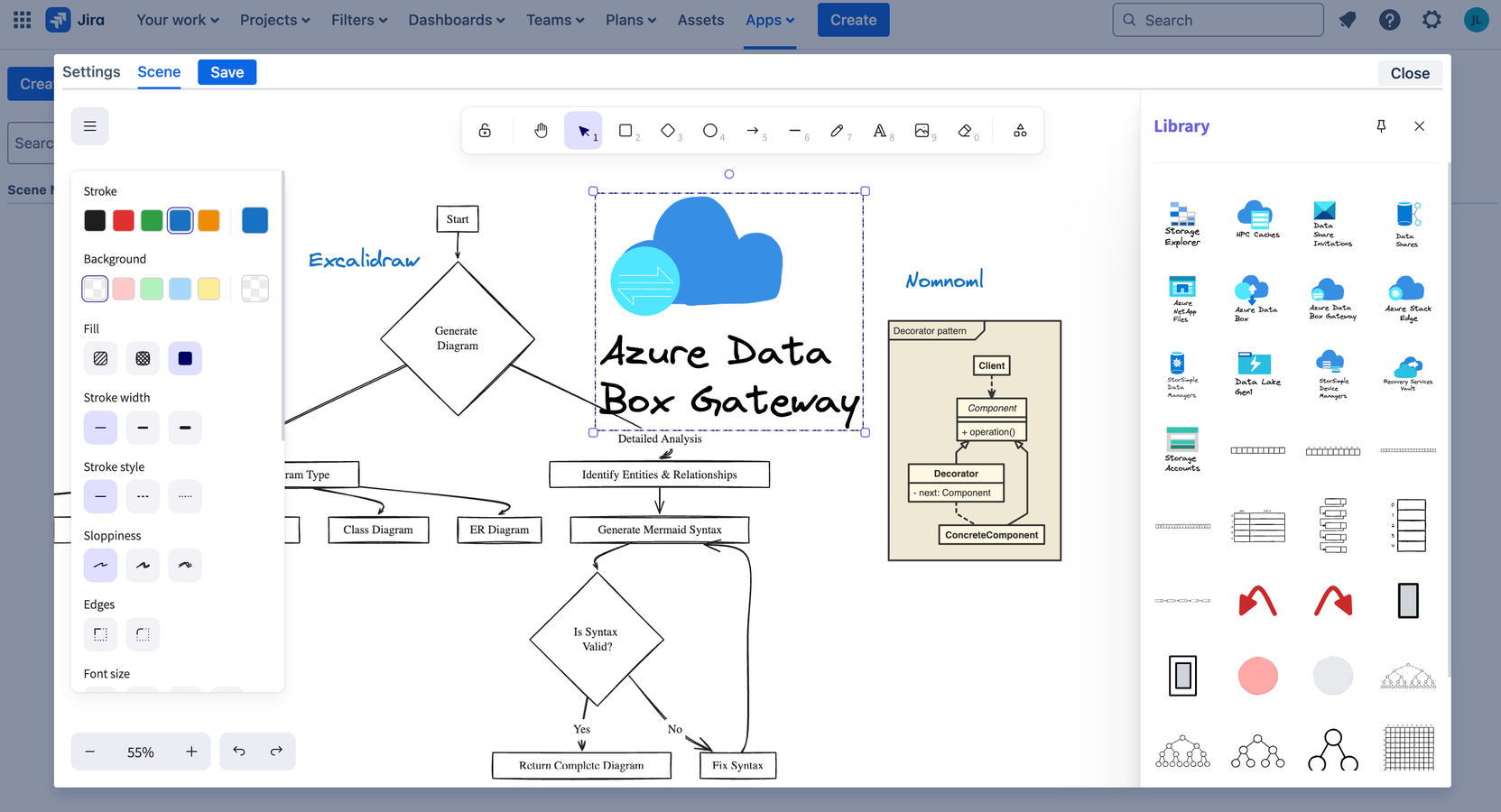
Task: Click the Save button
Action: [x=227, y=72]
